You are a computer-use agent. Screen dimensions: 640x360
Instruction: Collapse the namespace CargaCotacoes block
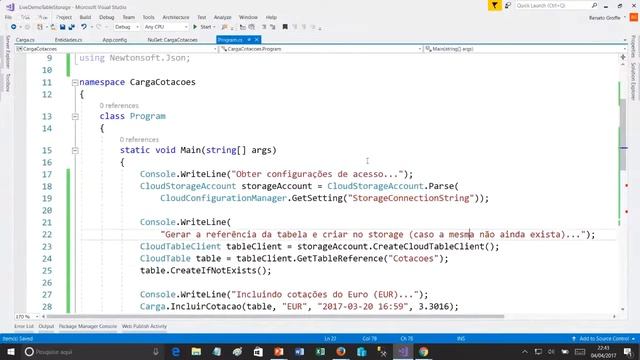[x=75, y=82]
